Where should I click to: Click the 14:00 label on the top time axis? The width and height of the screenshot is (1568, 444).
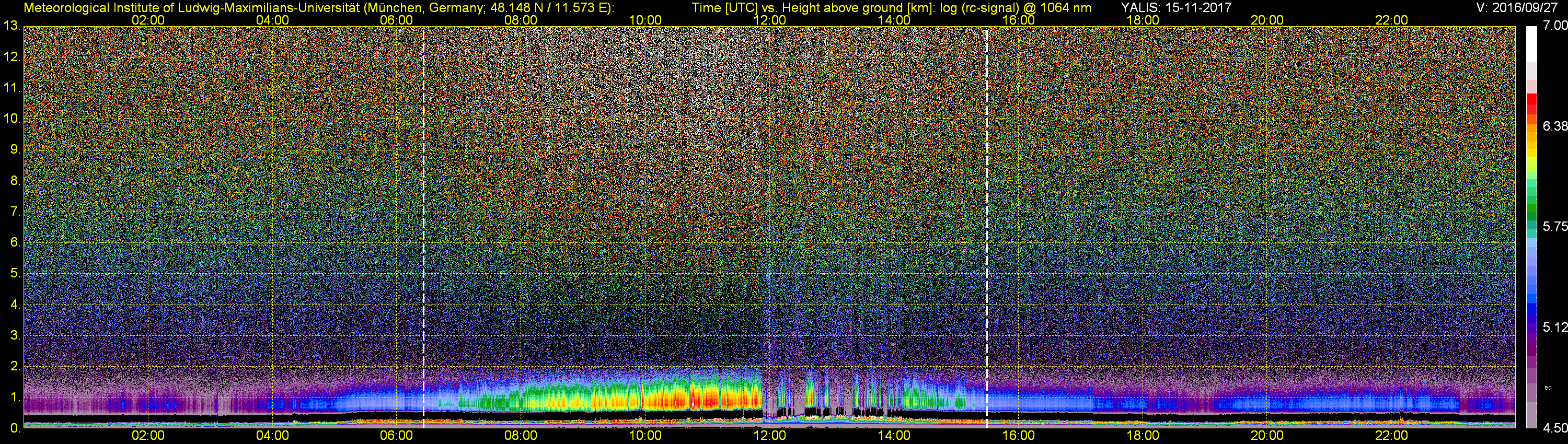click(894, 20)
